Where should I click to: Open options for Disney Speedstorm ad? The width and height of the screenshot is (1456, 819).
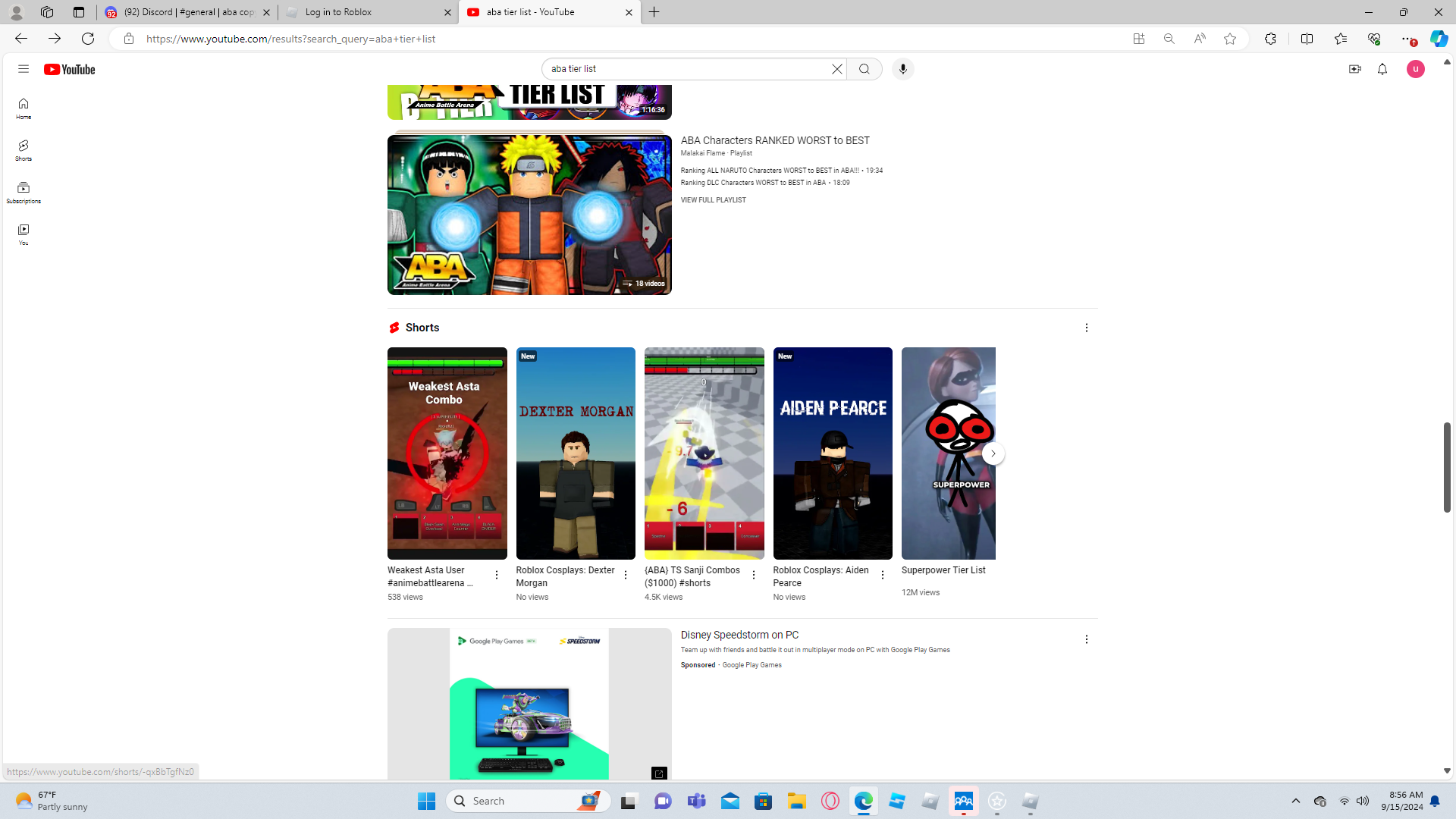[x=1087, y=639]
